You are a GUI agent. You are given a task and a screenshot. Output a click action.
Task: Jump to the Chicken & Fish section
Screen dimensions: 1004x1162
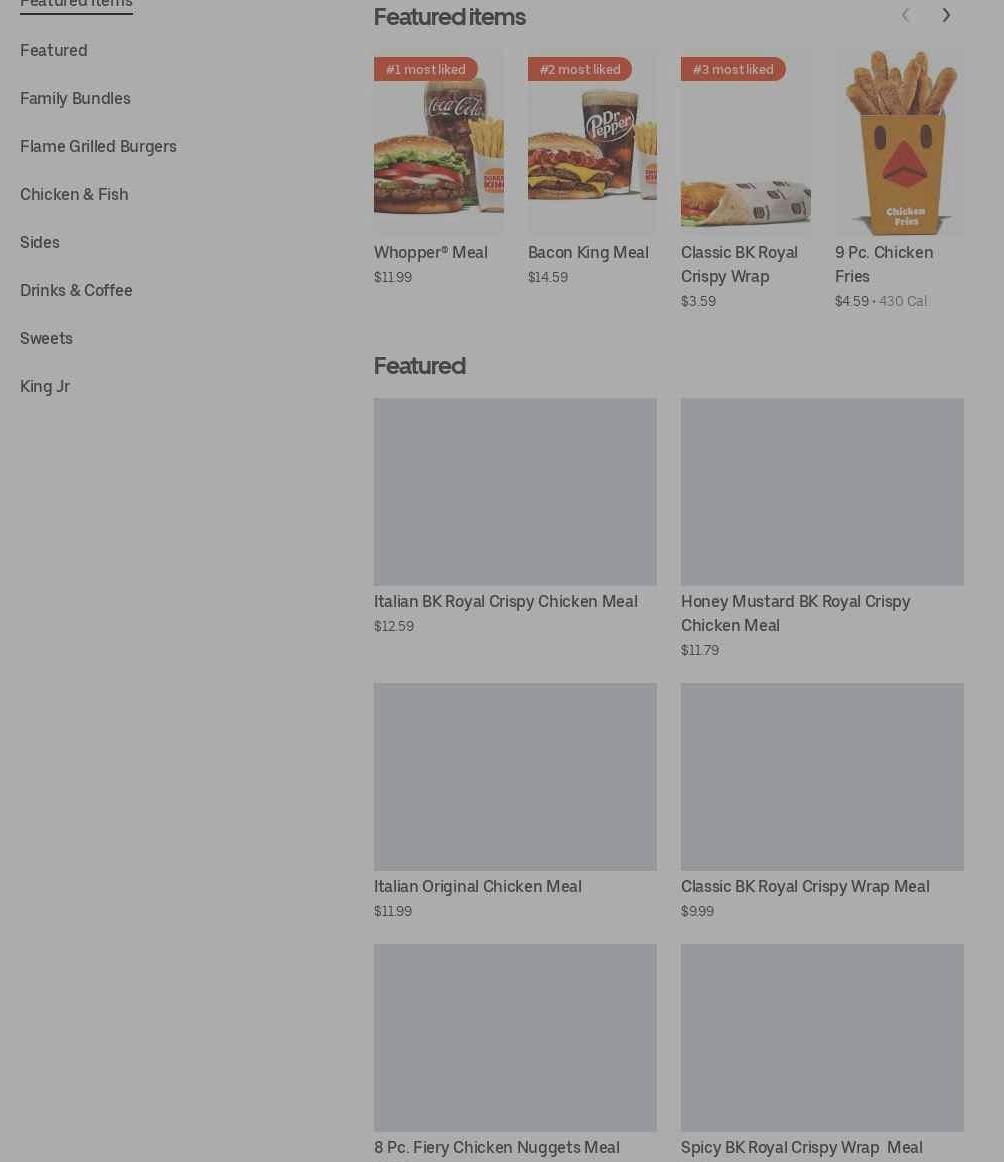[74, 194]
